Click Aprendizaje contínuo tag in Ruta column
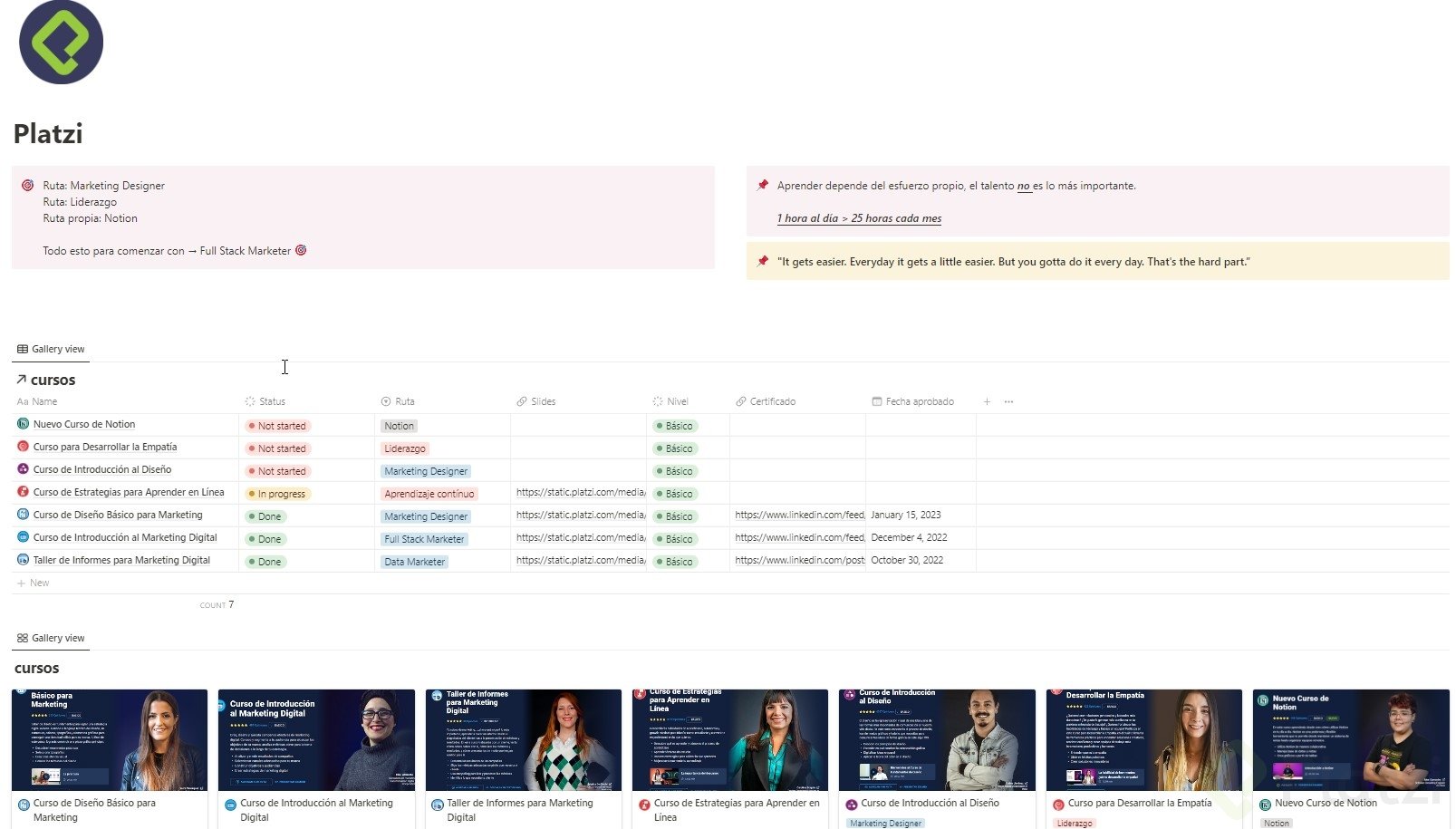This screenshot has height=829, width=1456. (429, 494)
